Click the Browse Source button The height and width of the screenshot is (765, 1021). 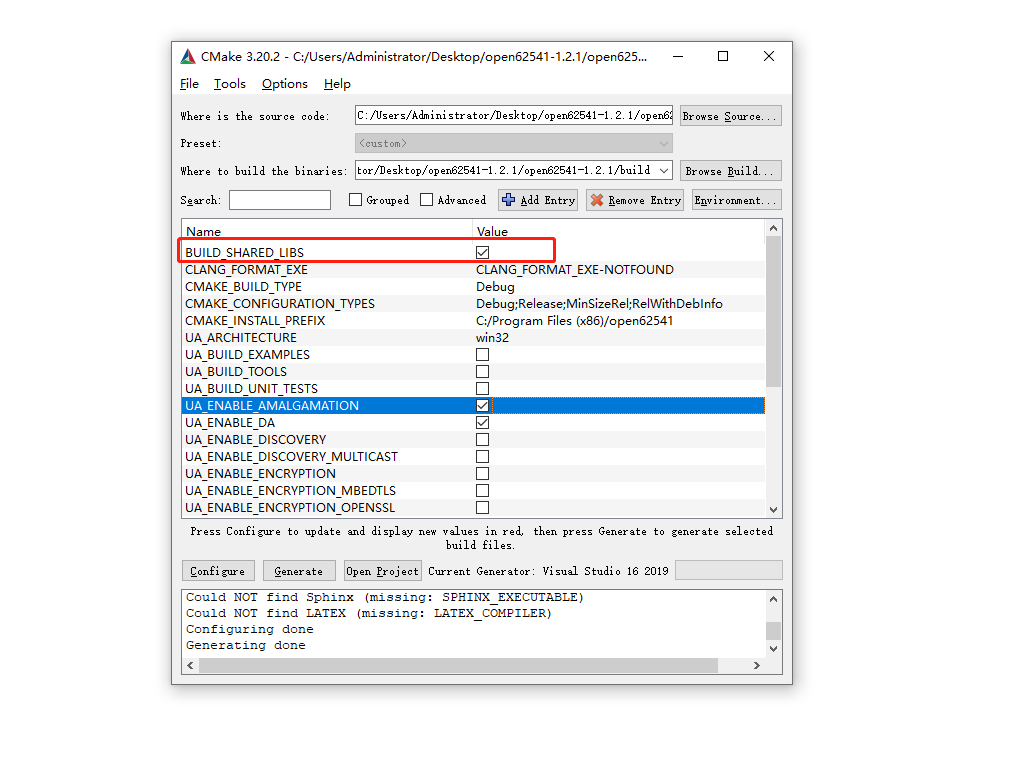click(730, 114)
